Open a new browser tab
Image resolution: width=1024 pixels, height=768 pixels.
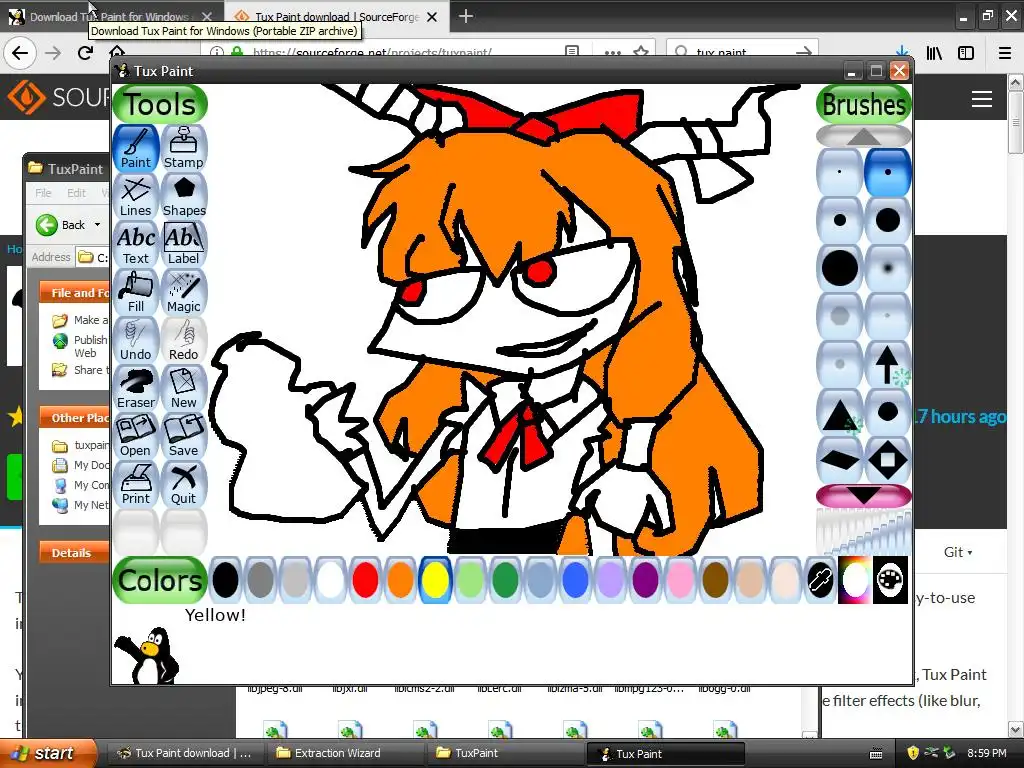coord(466,16)
